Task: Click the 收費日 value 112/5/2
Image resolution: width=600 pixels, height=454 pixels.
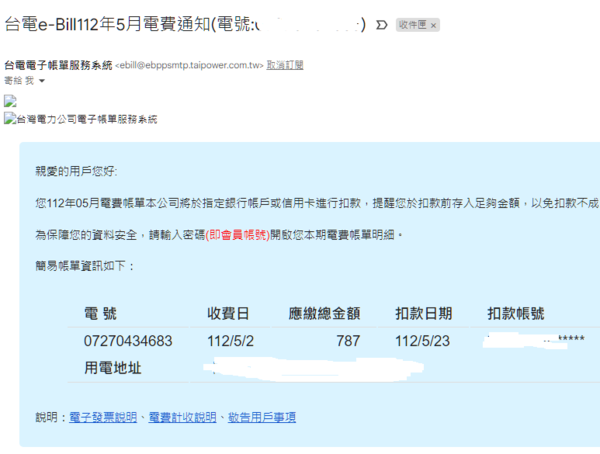Action: click(231, 341)
